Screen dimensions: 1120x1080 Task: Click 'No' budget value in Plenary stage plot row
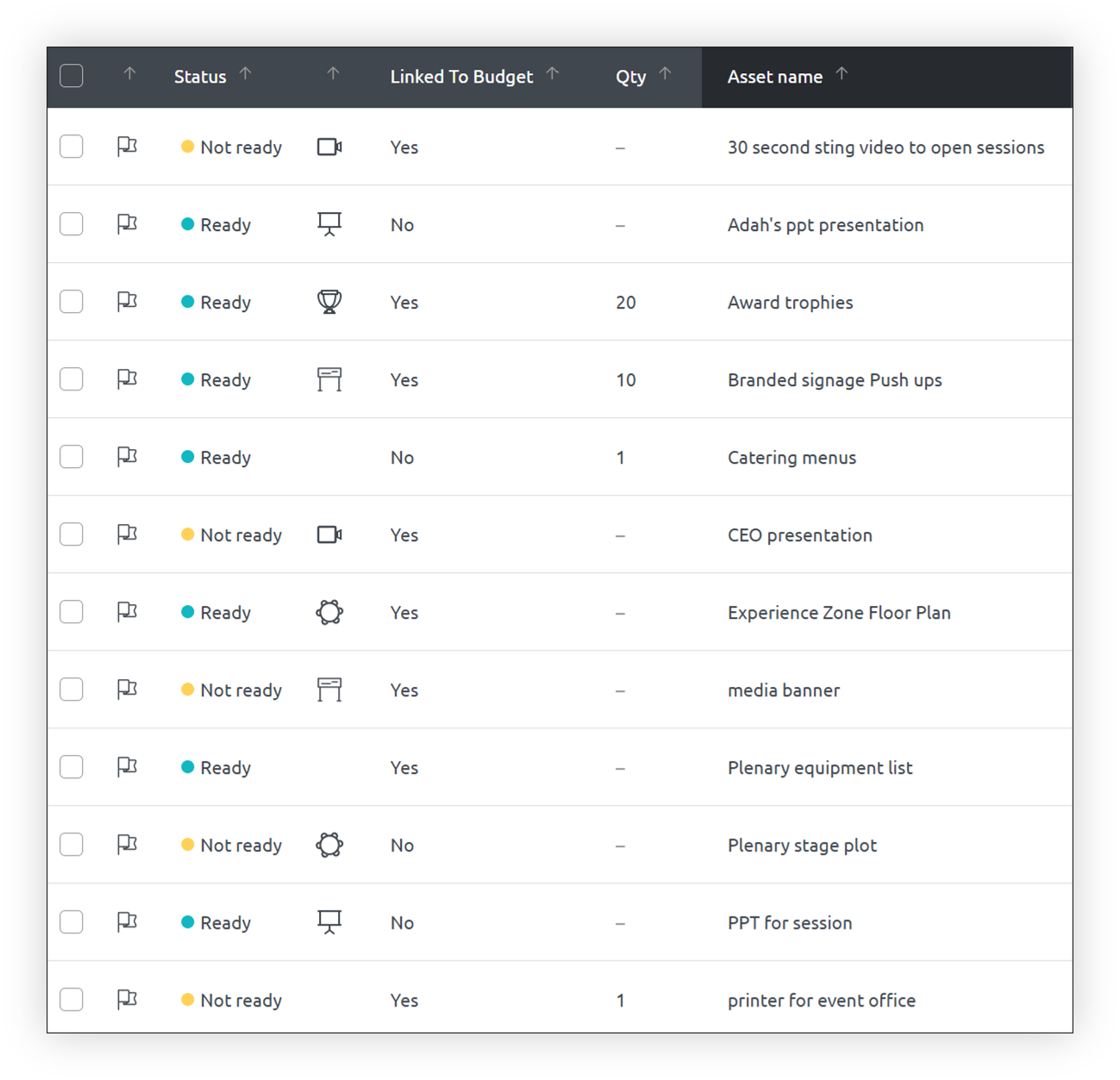pos(402,846)
